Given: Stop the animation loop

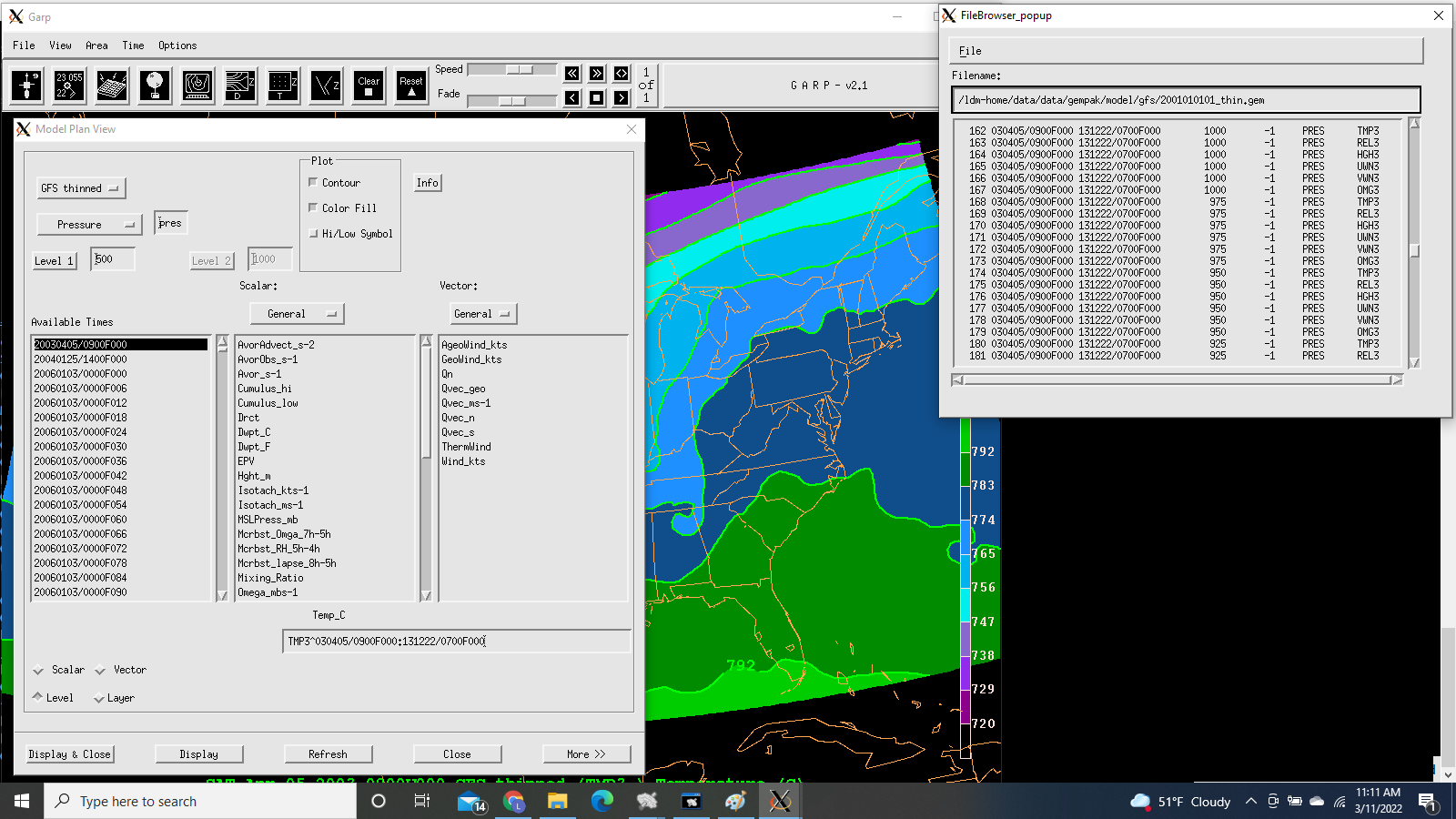Looking at the screenshot, I should click(x=597, y=97).
